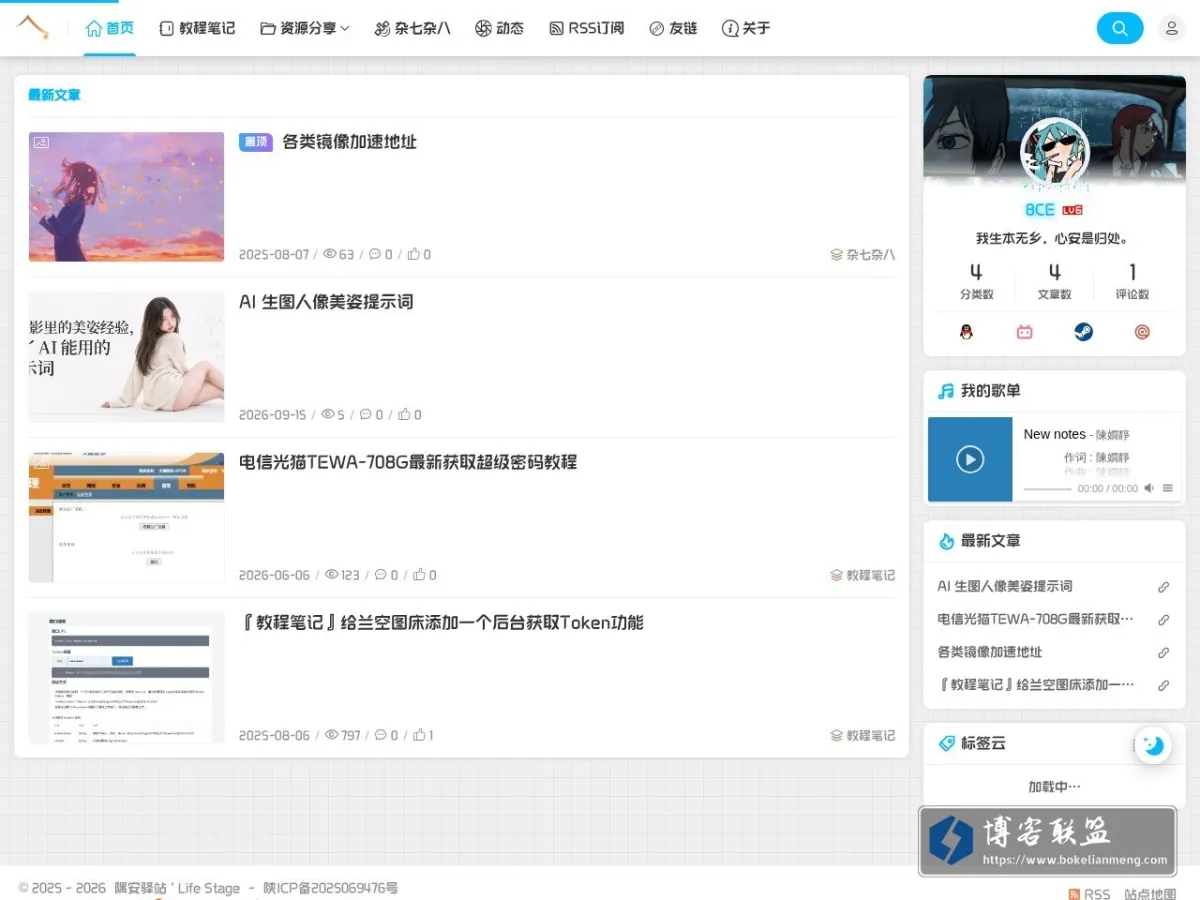
Task: Open 教程笔记 category on 电信光猫 article
Action: [x=863, y=575]
